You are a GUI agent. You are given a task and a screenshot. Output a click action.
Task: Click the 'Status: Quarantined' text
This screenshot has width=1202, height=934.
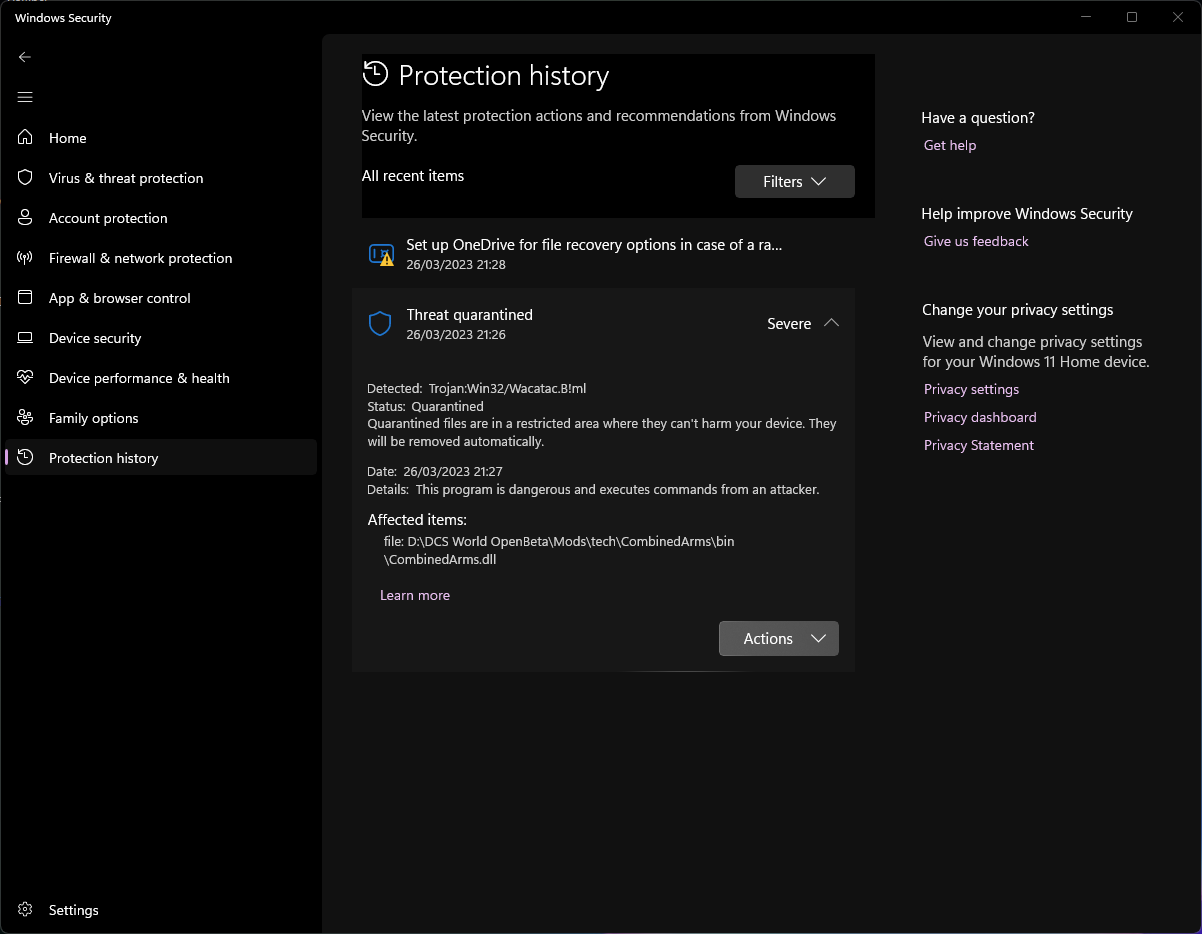click(425, 406)
